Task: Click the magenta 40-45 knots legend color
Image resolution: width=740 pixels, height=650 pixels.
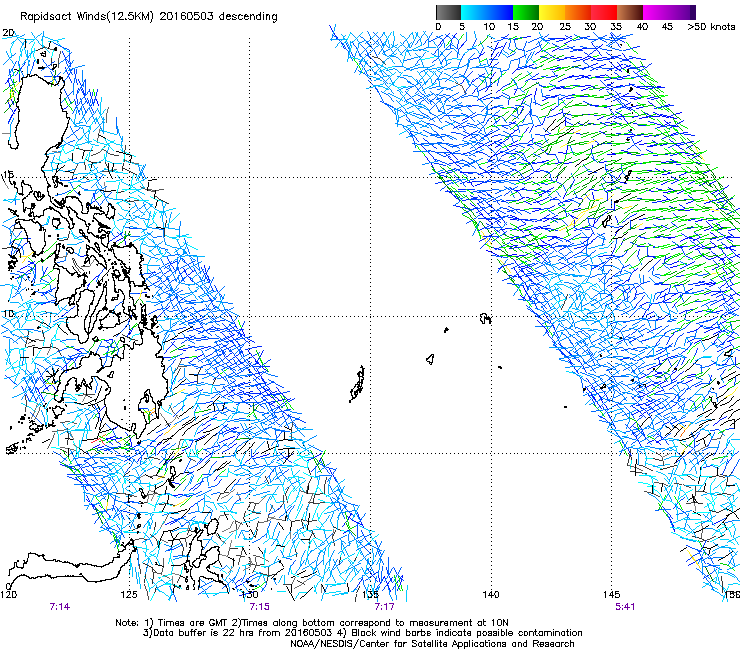Action: coord(656,12)
